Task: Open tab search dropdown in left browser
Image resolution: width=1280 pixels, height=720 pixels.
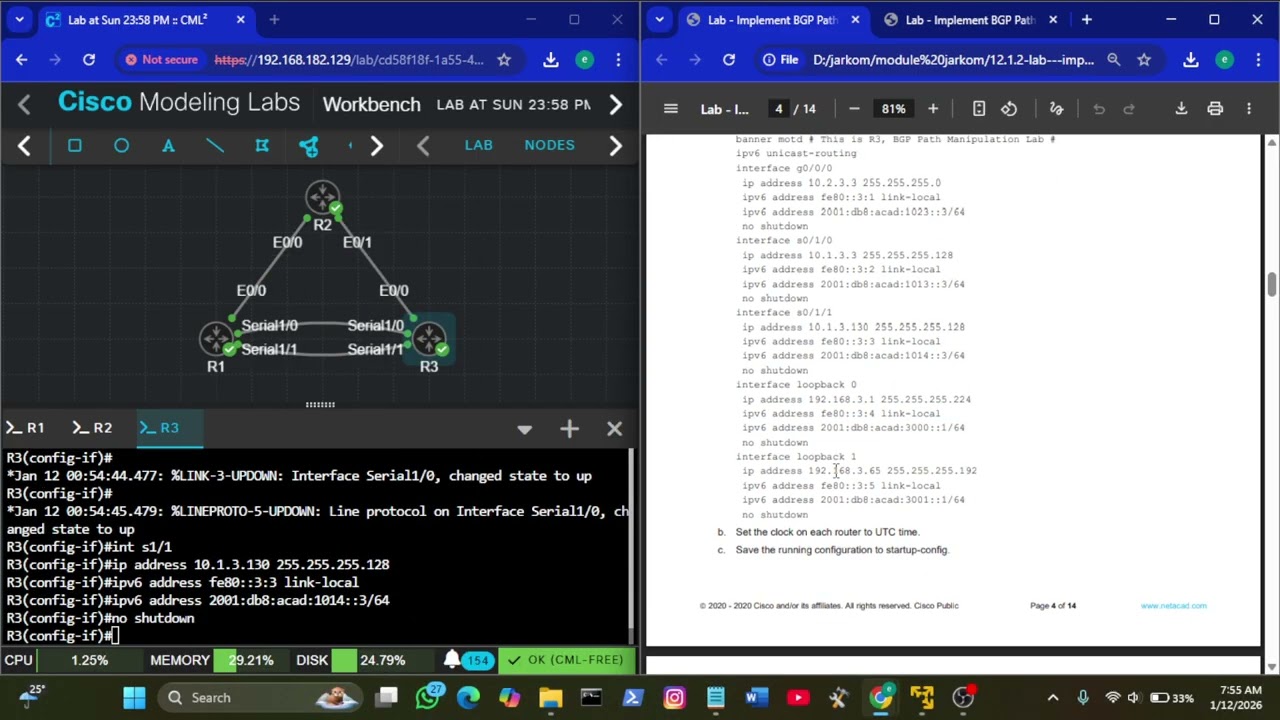Action: click(19, 19)
